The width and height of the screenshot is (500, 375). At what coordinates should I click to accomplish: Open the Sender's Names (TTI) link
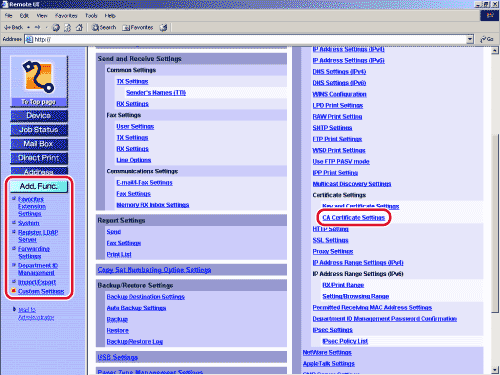click(156, 93)
